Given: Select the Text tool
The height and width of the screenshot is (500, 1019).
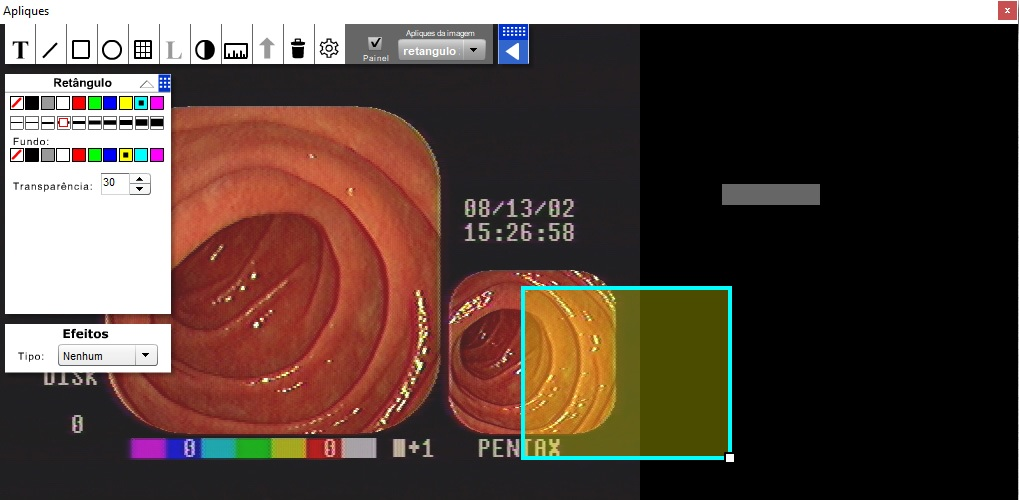Looking at the screenshot, I should point(19,49).
